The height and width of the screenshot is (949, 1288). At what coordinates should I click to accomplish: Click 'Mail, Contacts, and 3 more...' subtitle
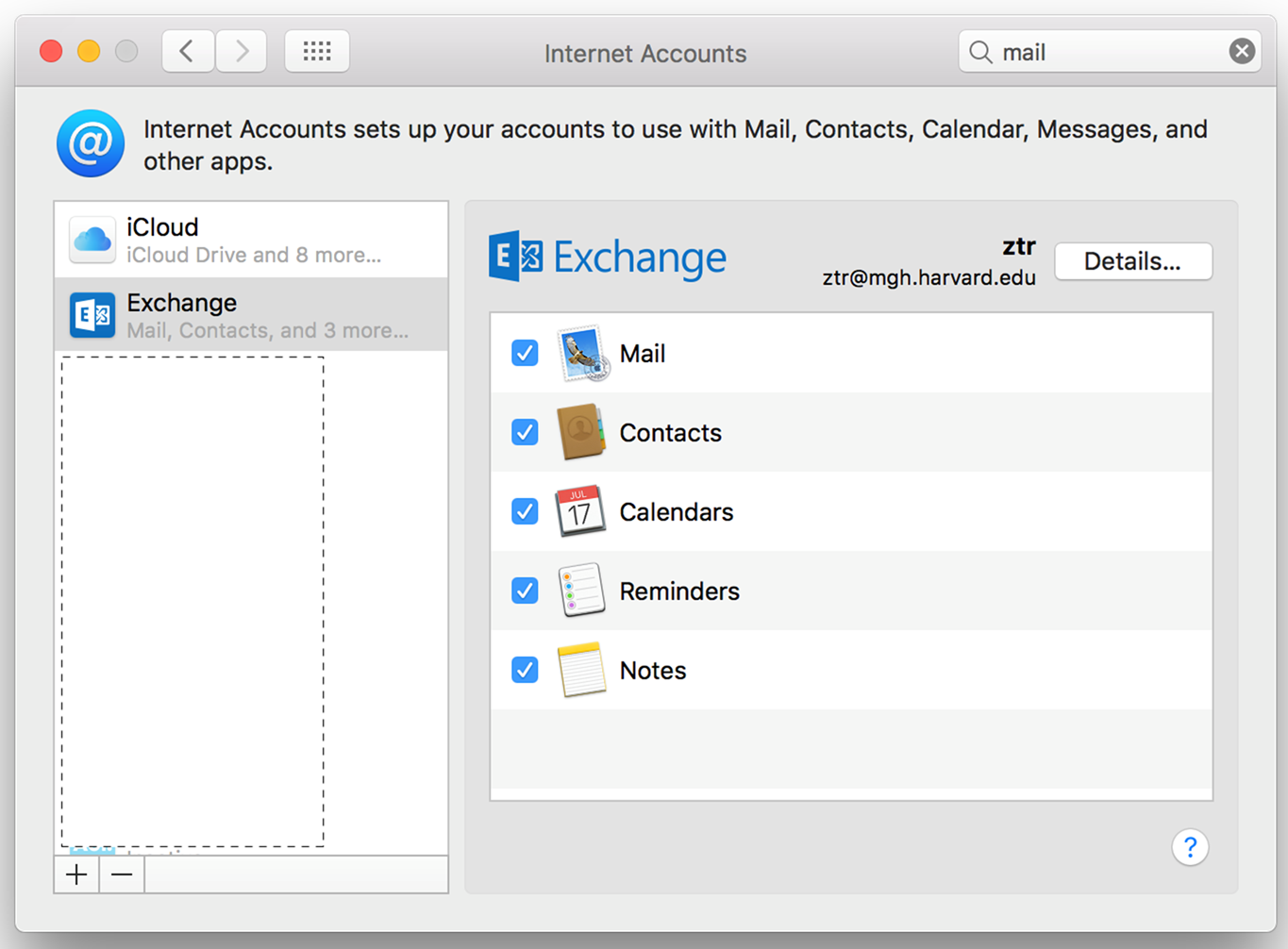(268, 331)
